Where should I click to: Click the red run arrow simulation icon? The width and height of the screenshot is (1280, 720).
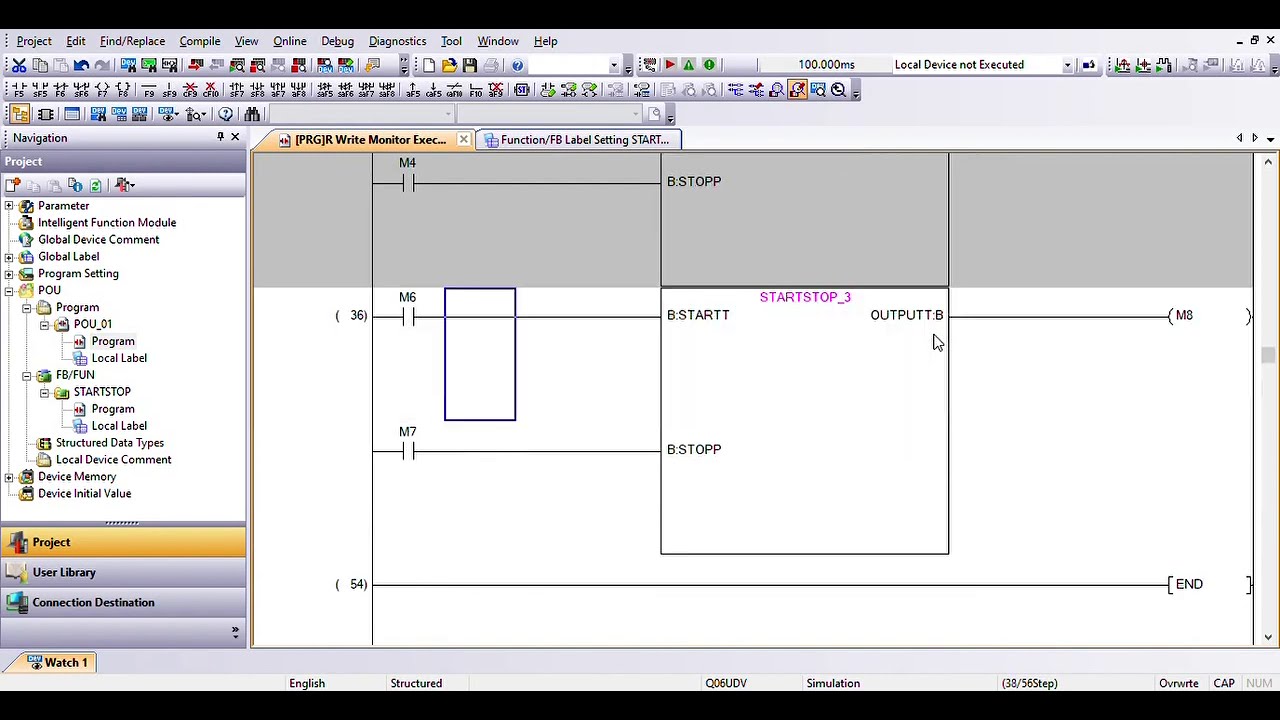coord(670,65)
